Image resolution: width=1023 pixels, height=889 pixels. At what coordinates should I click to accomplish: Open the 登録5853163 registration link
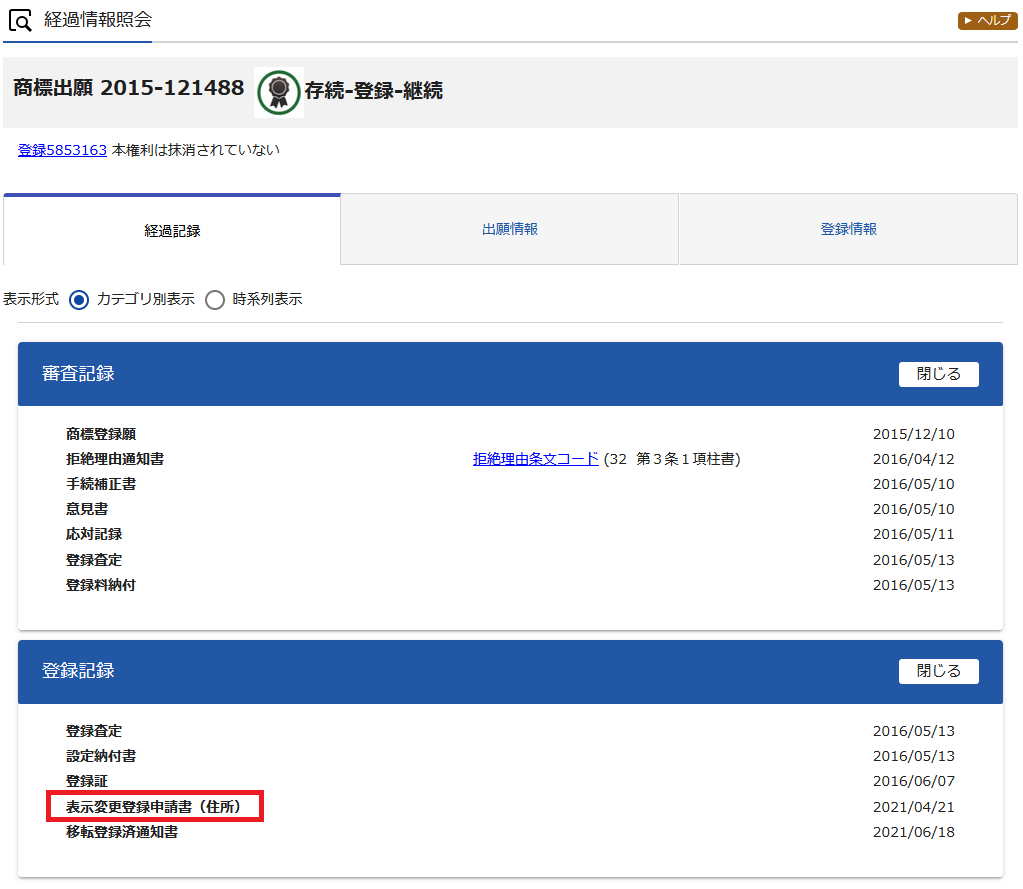62,150
